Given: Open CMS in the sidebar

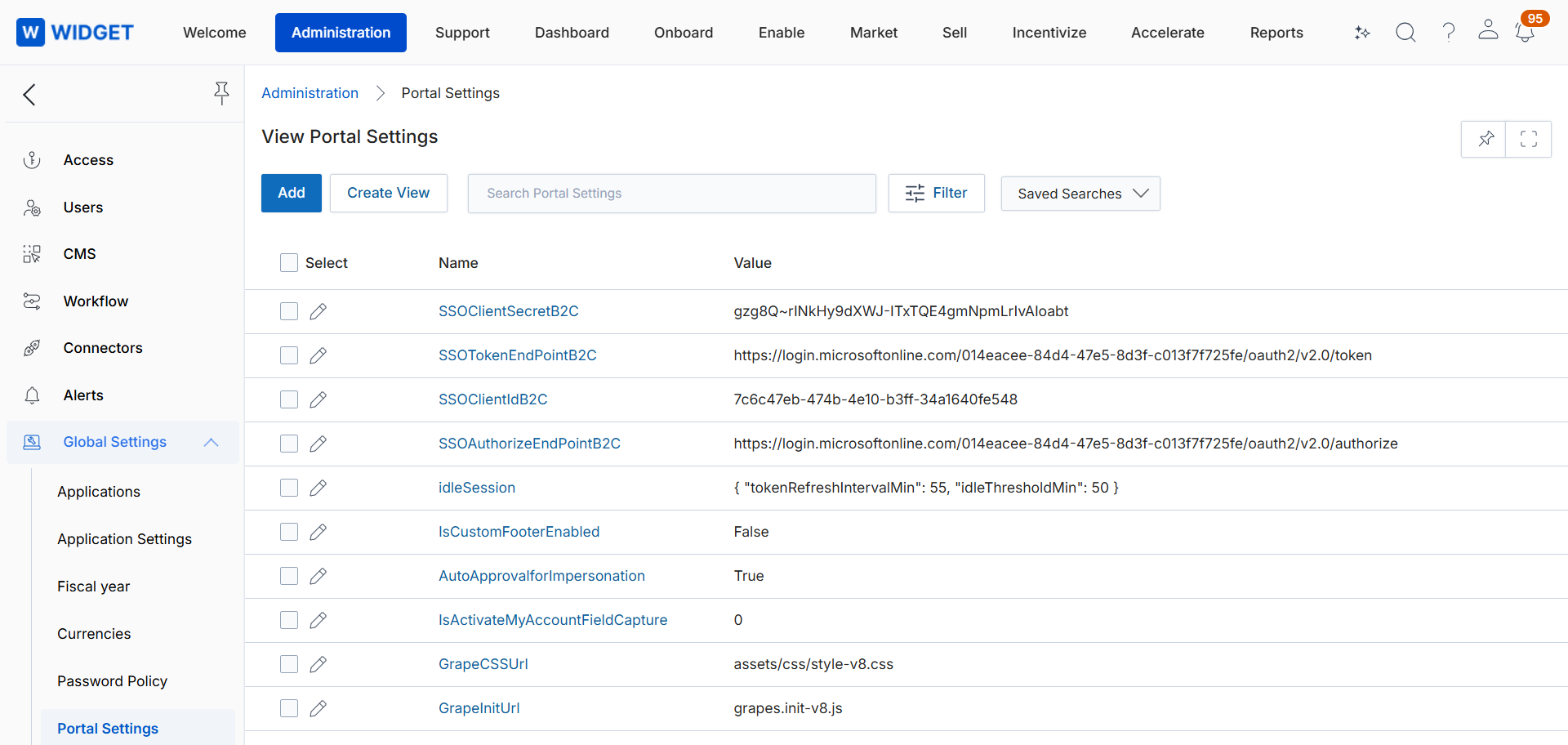Looking at the screenshot, I should coord(79,254).
